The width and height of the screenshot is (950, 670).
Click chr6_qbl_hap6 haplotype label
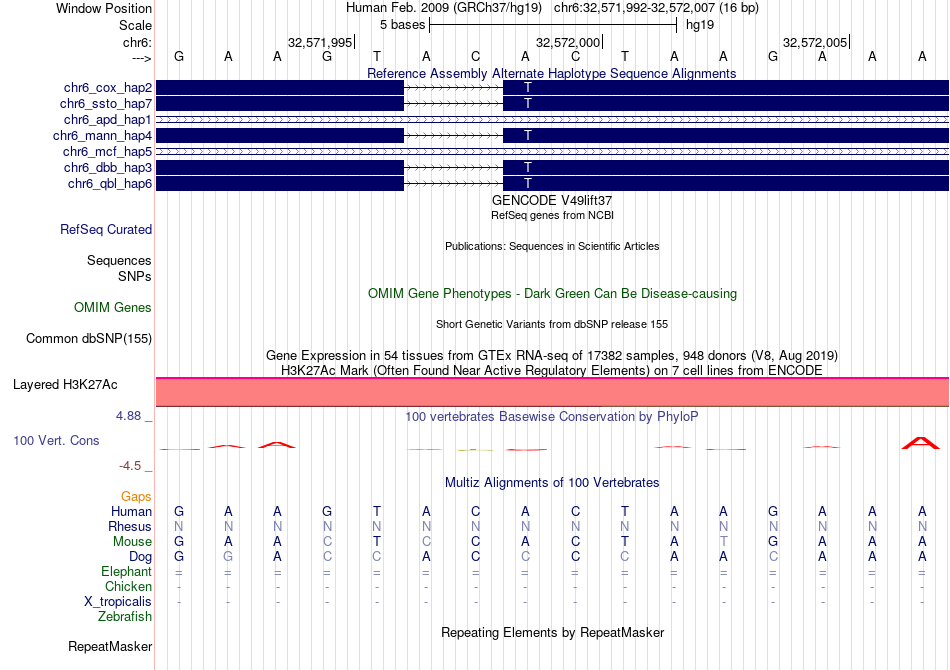110,184
